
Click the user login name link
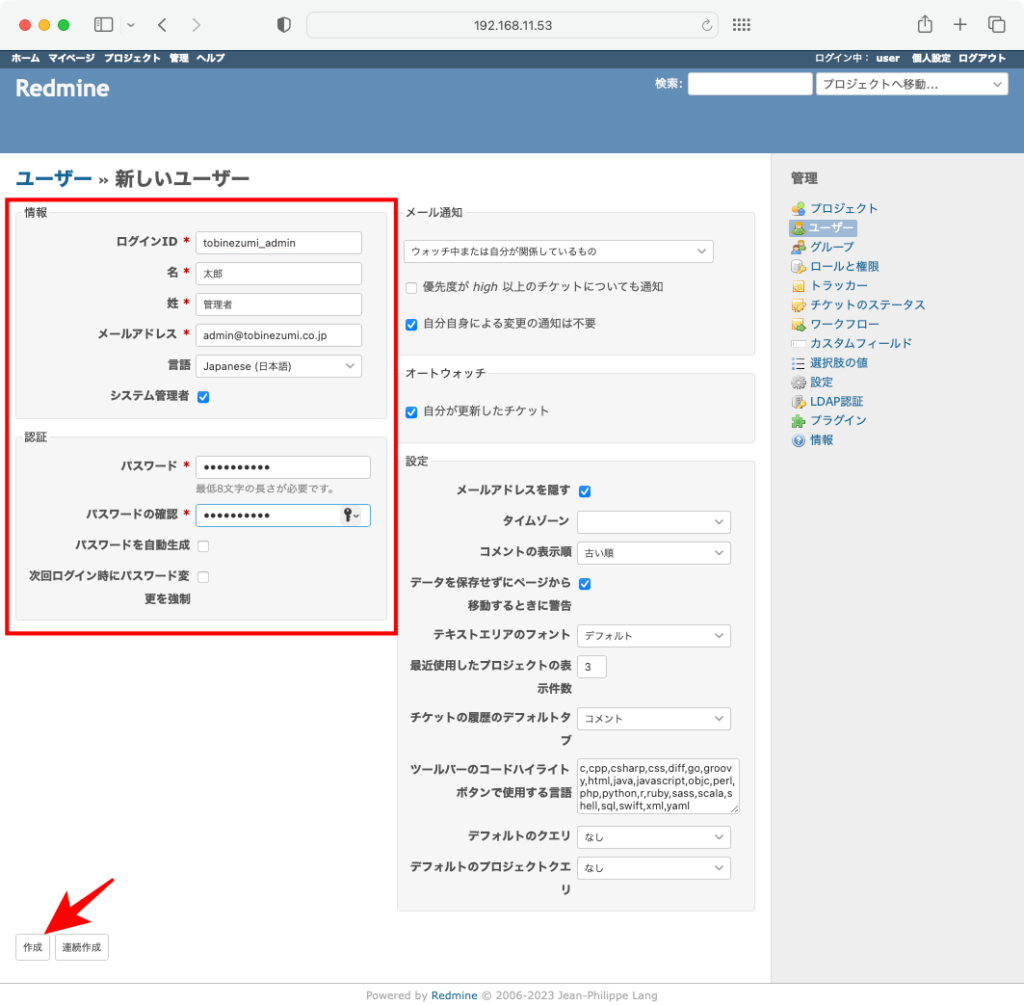[x=888, y=58]
